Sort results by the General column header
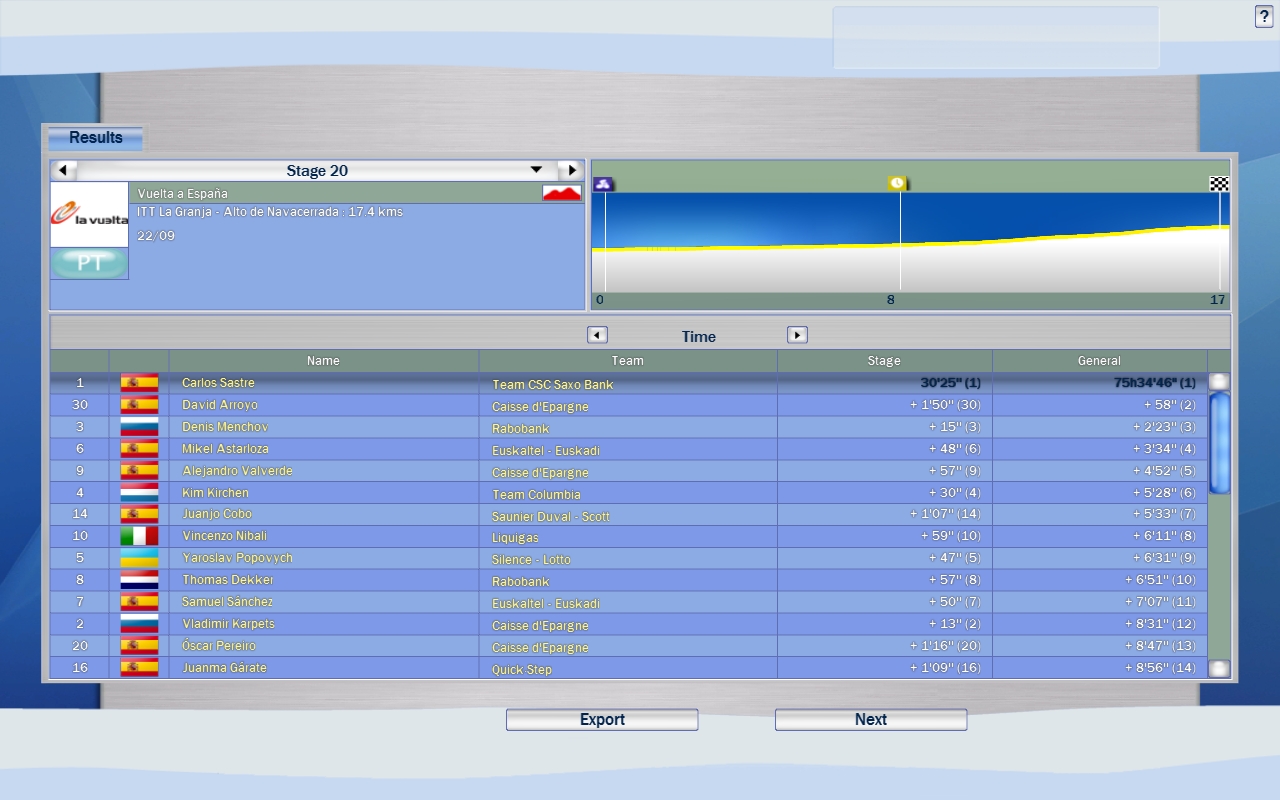 point(1099,361)
